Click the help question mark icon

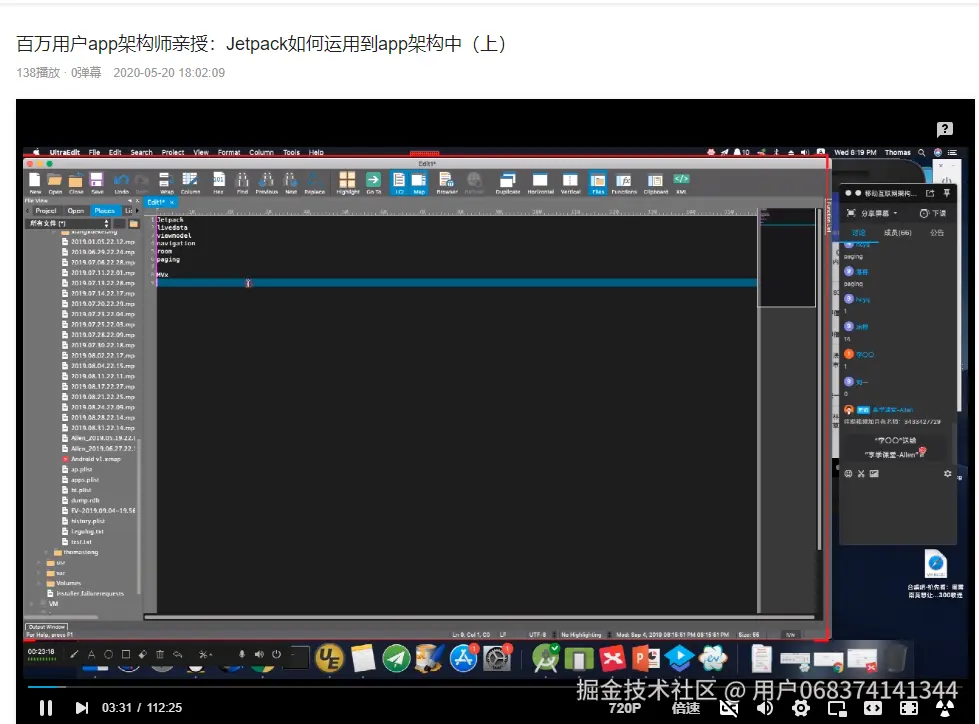[x=945, y=129]
